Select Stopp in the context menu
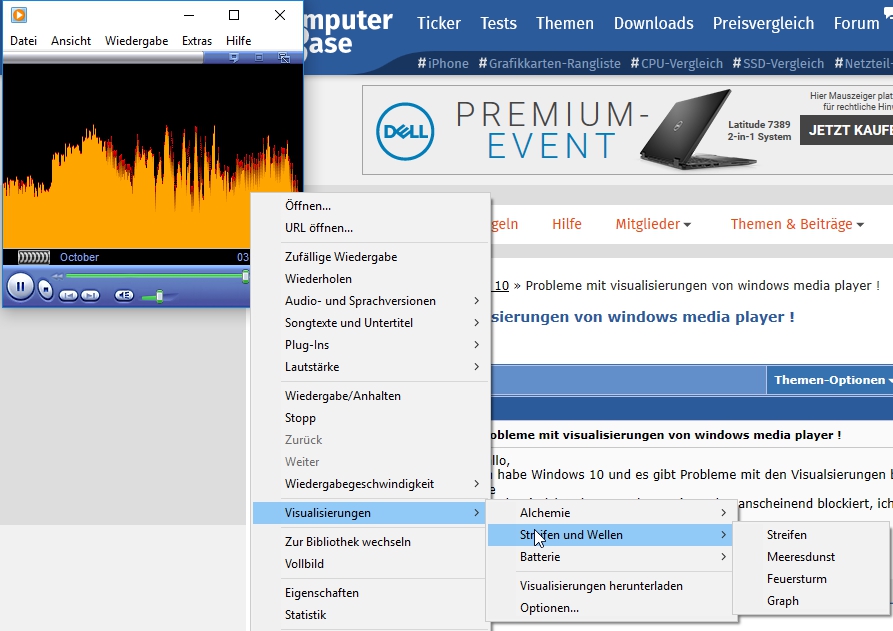 tap(371, 418)
